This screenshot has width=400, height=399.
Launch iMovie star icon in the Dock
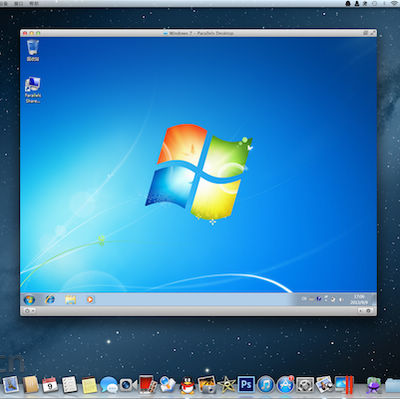coord(227,385)
